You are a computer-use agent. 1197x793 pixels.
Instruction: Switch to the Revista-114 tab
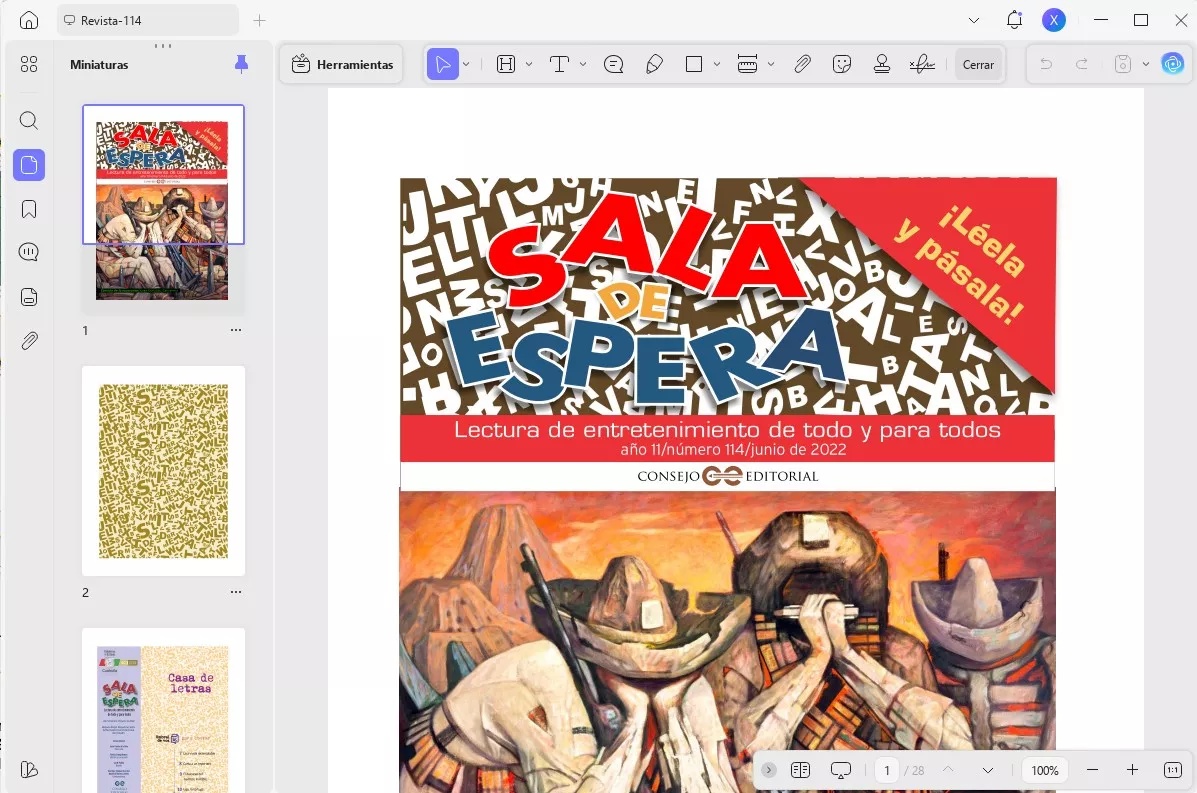[x=147, y=21]
